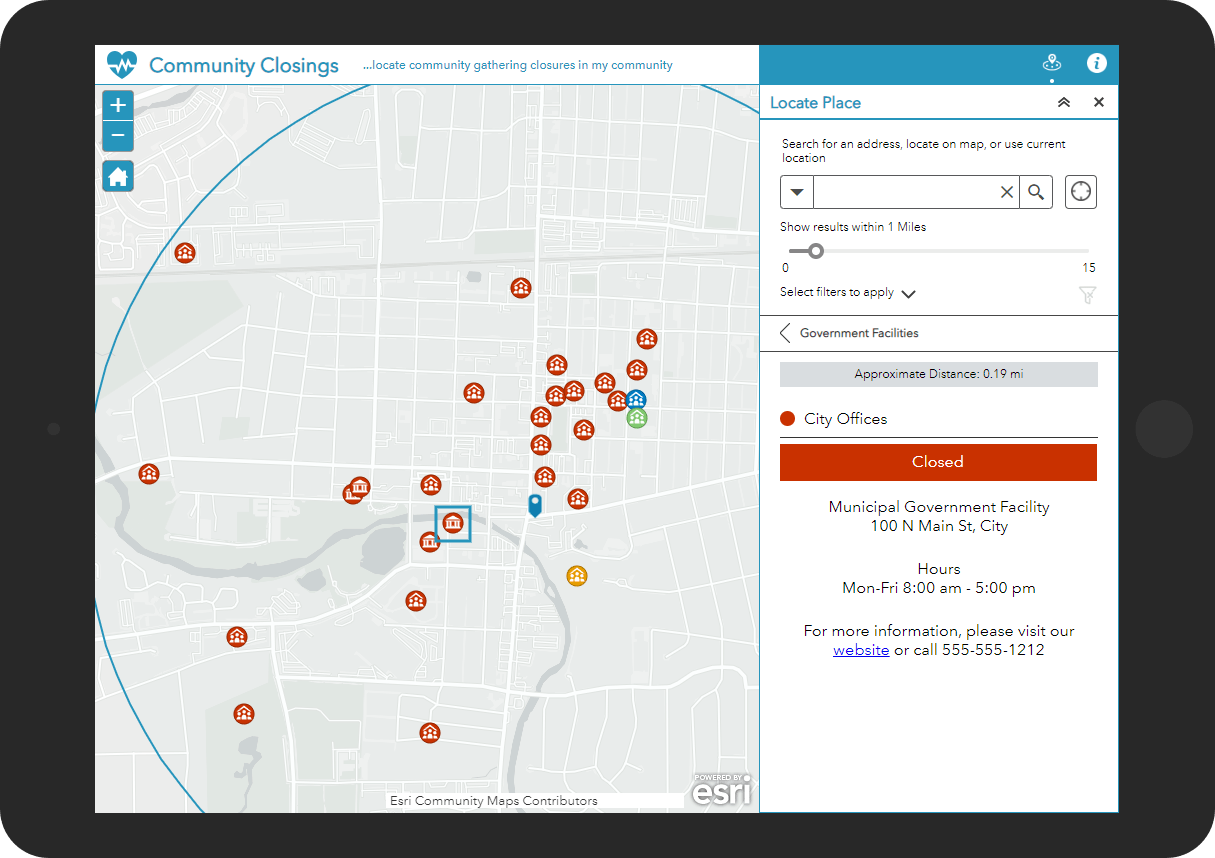The image size is (1215, 858).
Task: Adjust the search distance slider handle
Action: [x=815, y=251]
